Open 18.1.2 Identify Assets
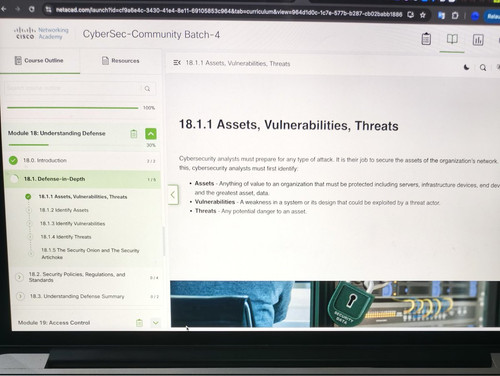Screen dimensions: 500x376 [x=64, y=210]
